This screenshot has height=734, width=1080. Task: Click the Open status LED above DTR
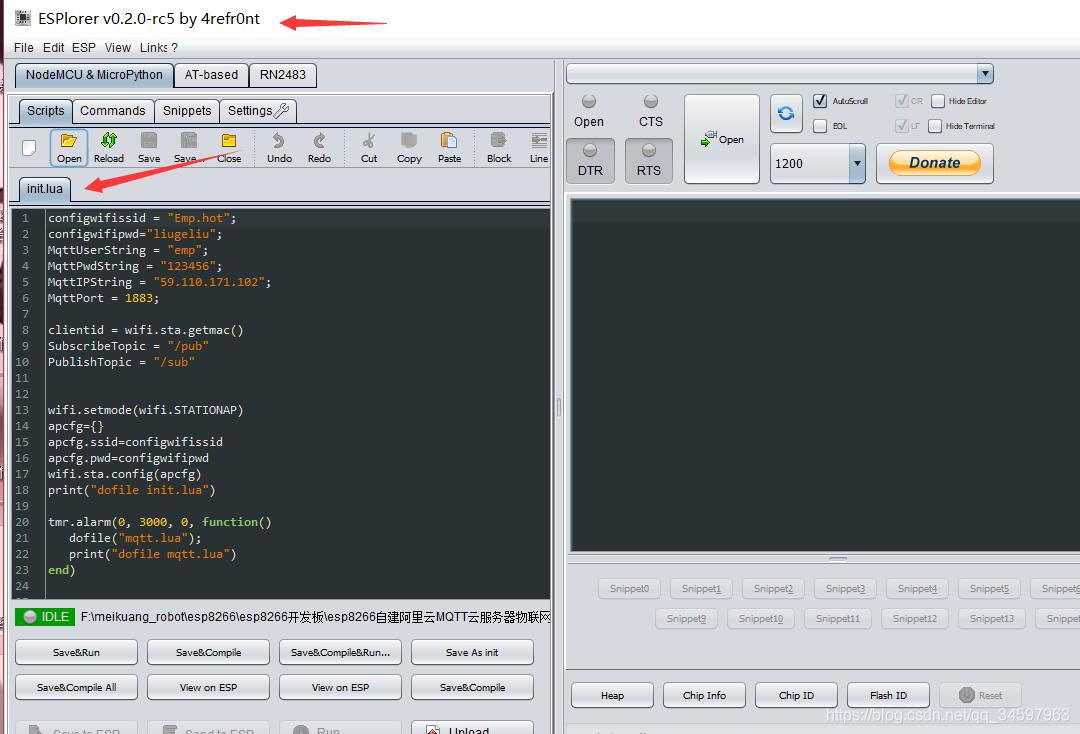tap(589, 102)
